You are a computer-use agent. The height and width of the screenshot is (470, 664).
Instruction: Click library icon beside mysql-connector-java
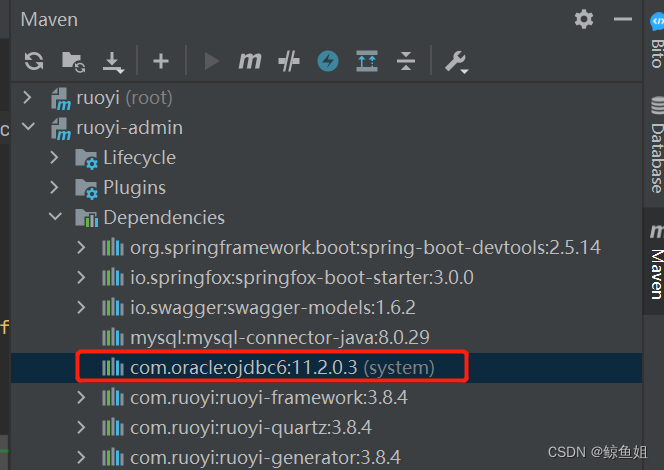[113, 337]
